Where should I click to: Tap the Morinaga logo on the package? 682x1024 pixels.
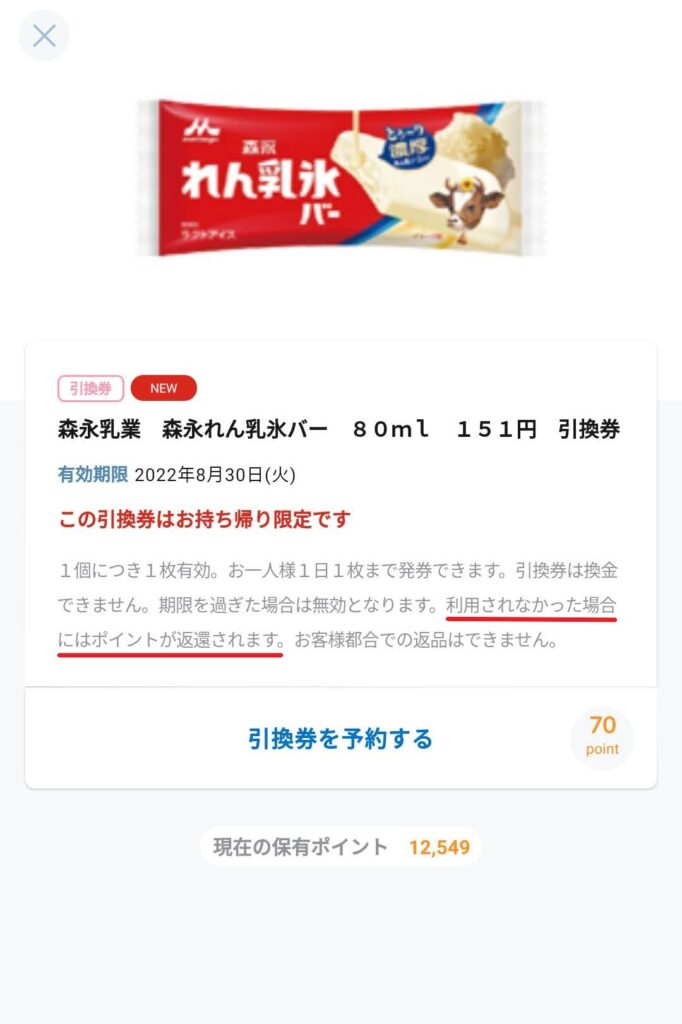[x=201, y=129]
